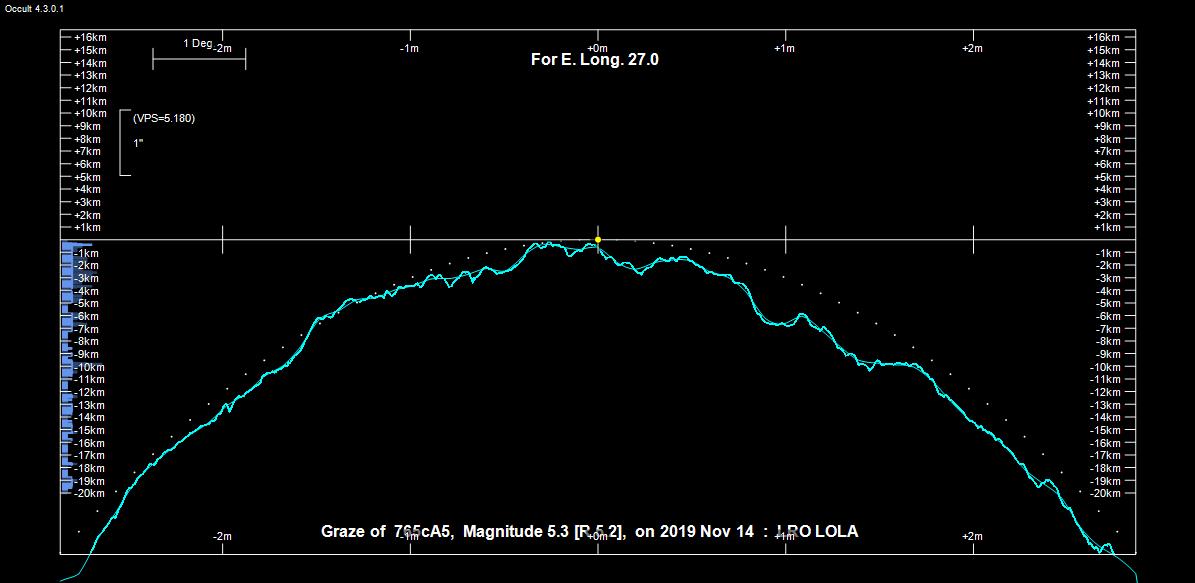Click the Occult 4.3.0.1 version text
This screenshot has width=1195, height=583.
[x=35, y=8]
